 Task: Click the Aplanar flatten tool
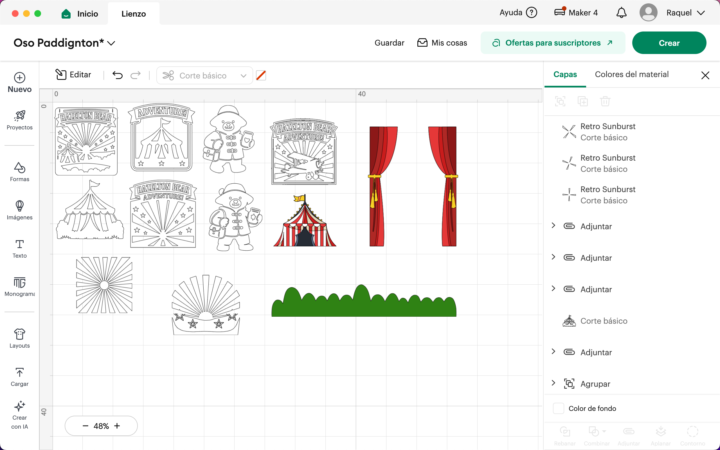coord(660,435)
